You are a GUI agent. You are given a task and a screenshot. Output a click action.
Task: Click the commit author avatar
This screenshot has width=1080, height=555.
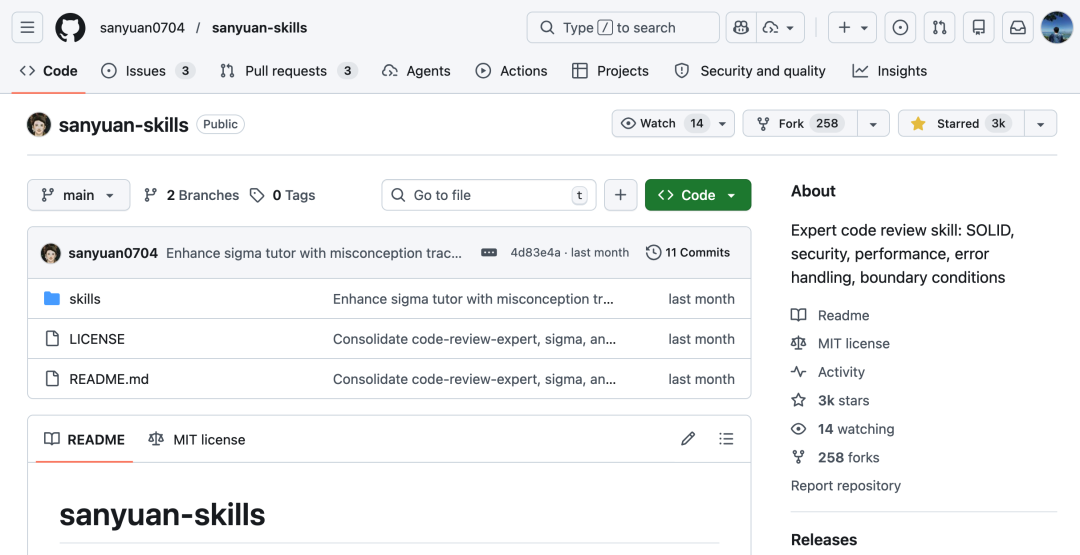51,253
